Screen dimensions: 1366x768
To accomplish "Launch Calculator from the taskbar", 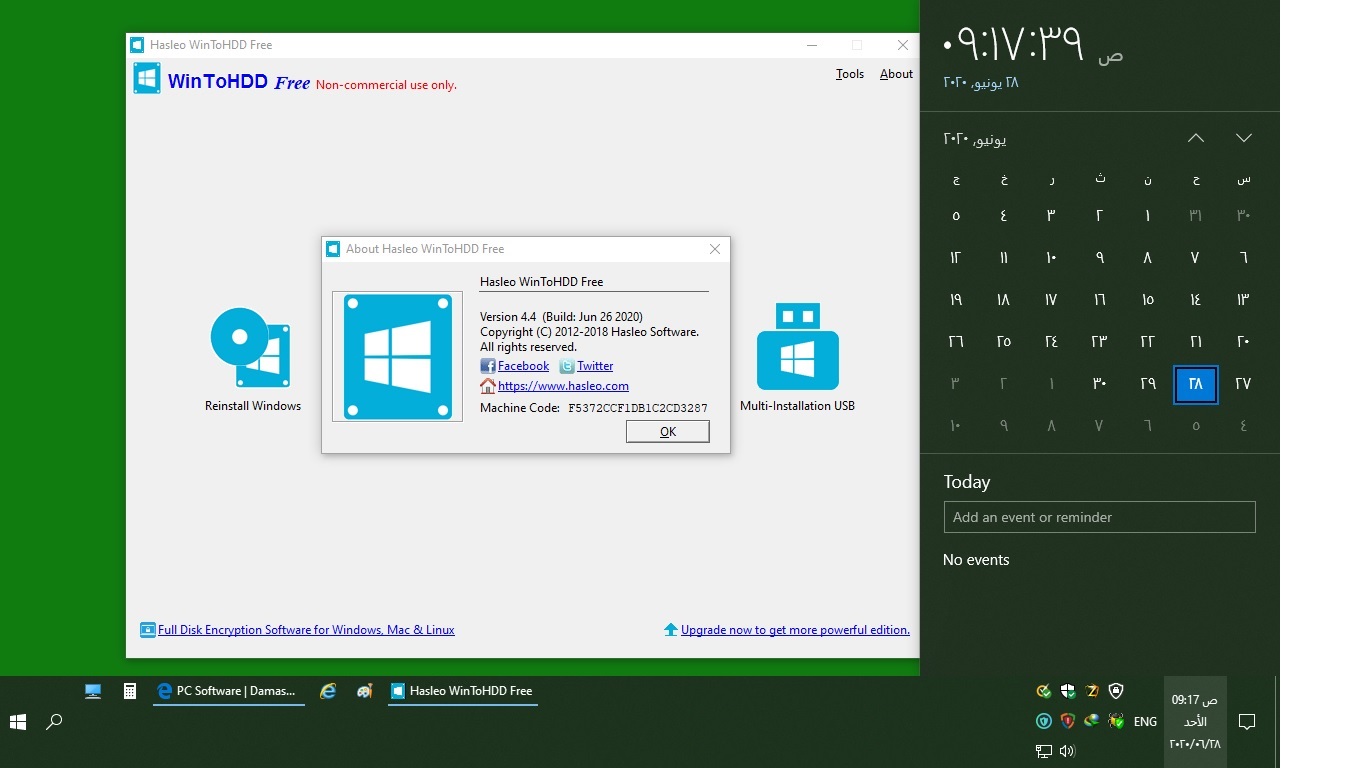I will point(129,691).
